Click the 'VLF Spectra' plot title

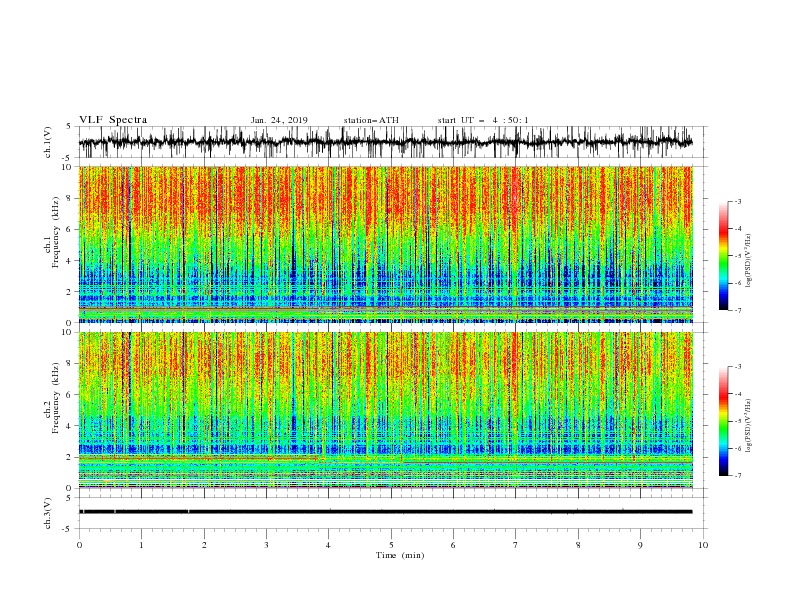pyautogui.click(x=113, y=120)
